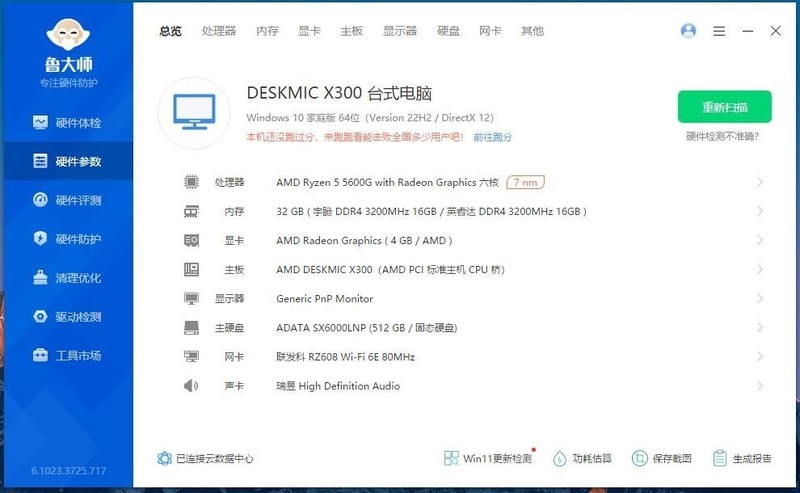Open 硬件评测 in the sidebar
Screen dimensions: 800x493
point(67,200)
